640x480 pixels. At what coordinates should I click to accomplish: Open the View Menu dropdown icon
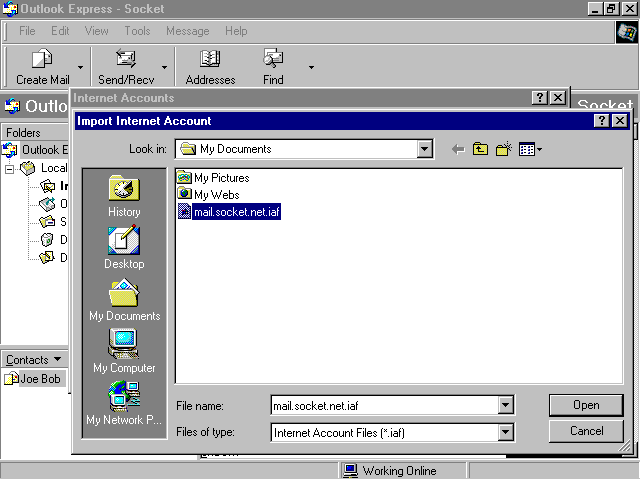point(530,149)
